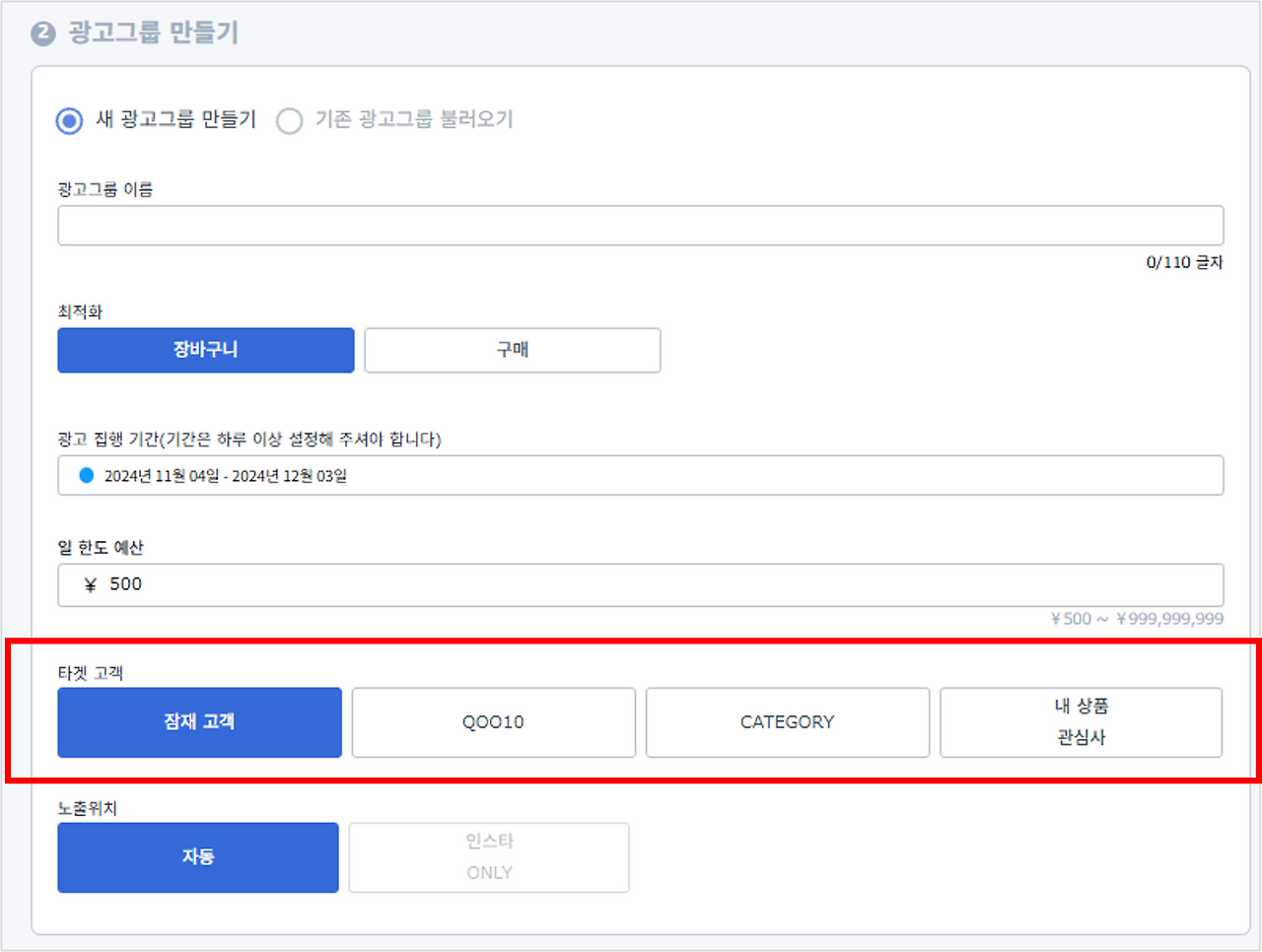Image resolution: width=1262 pixels, height=952 pixels.
Task: Edit the 일 한도 예산 amount field
Action: [x=641, y=584]
